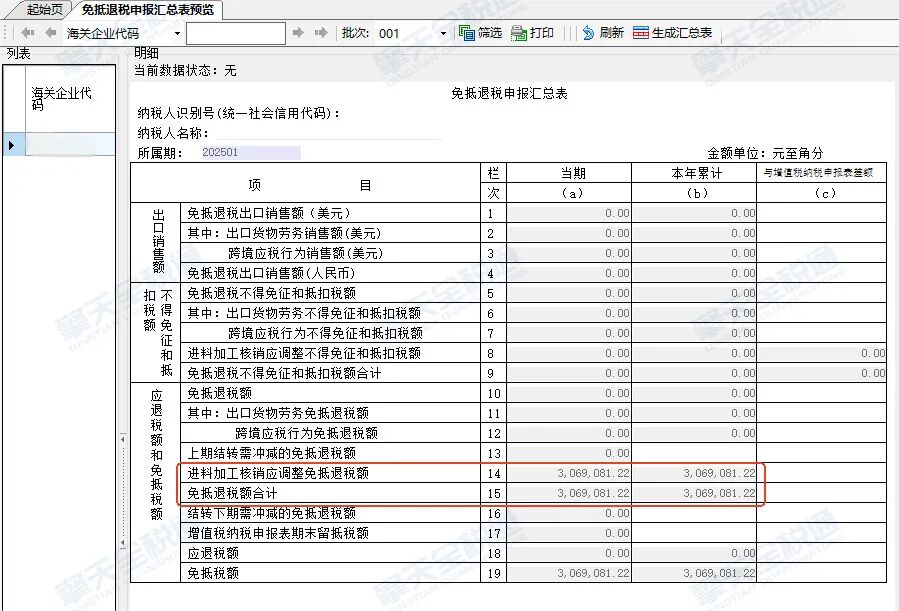Expand the 批次 001 dropdown
Viewport: 899px width, 611px height.
[443, 33]
